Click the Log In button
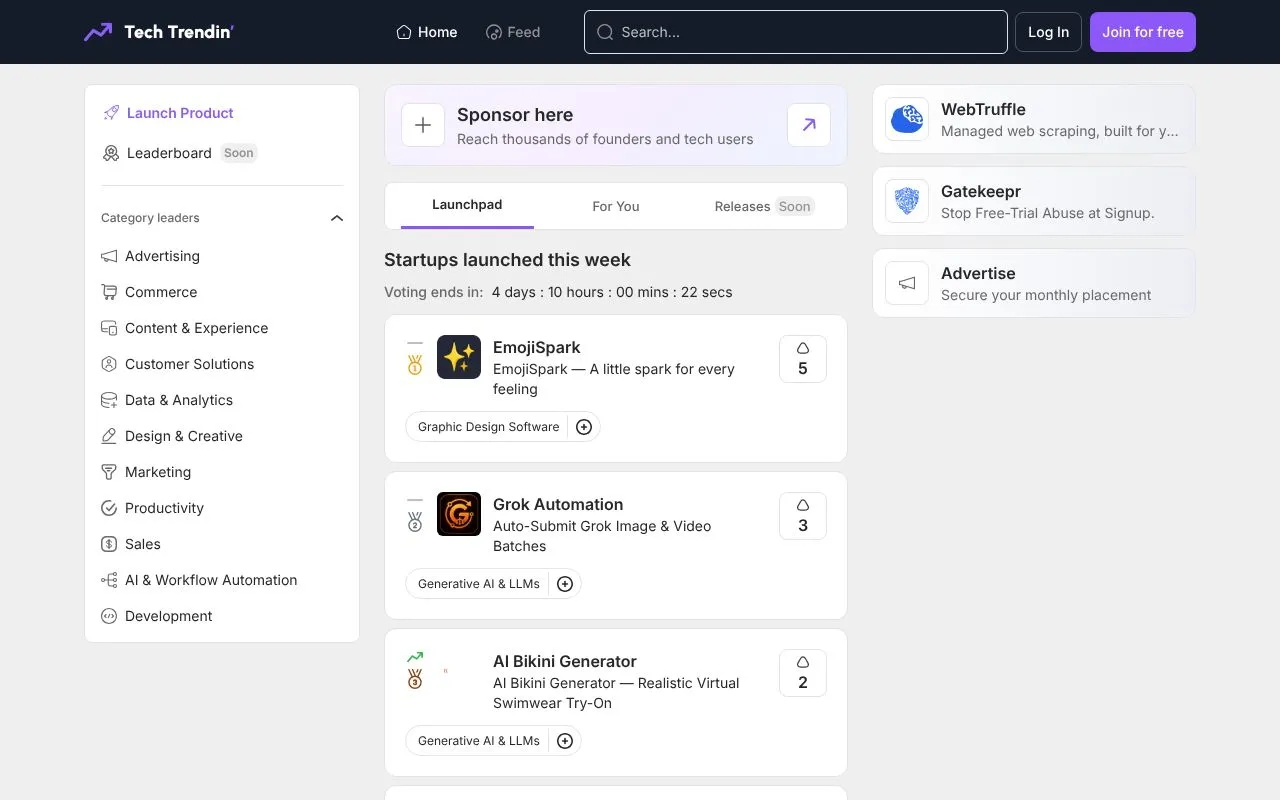The height and width of the screenshot is (800, 1280). pos(1049,32)
